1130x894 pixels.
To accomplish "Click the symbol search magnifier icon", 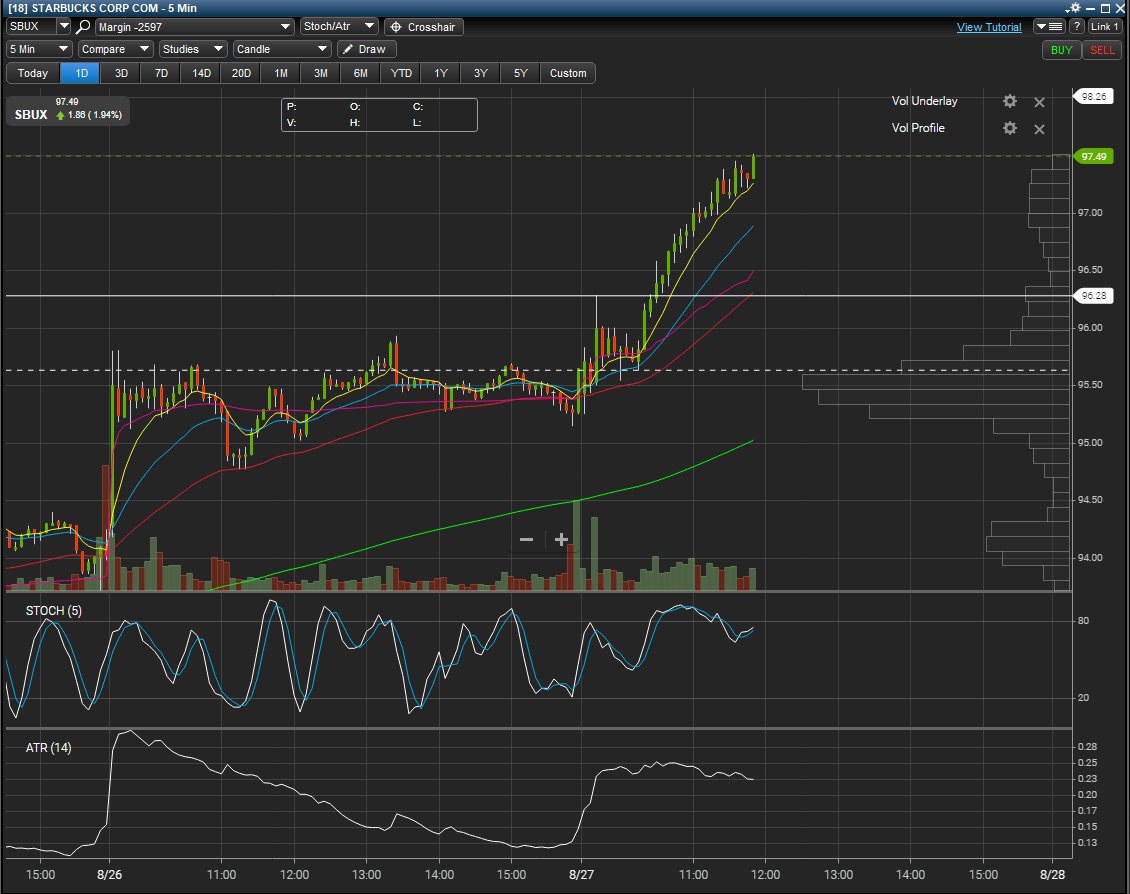I will [83, 27].
